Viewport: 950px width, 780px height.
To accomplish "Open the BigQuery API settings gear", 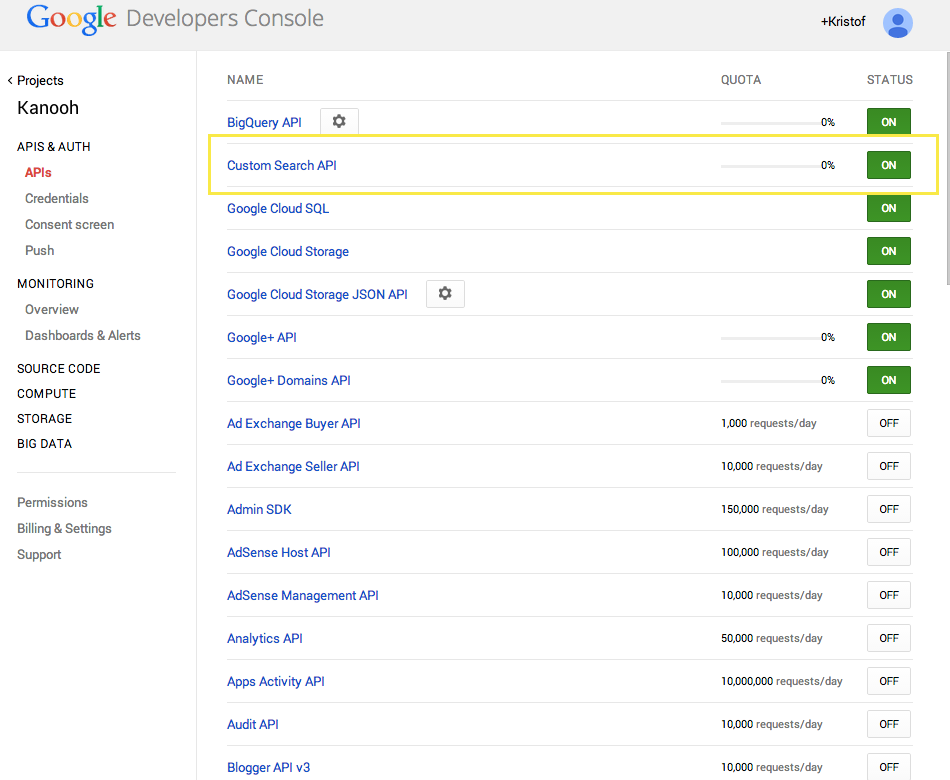I will coord(339,122).
